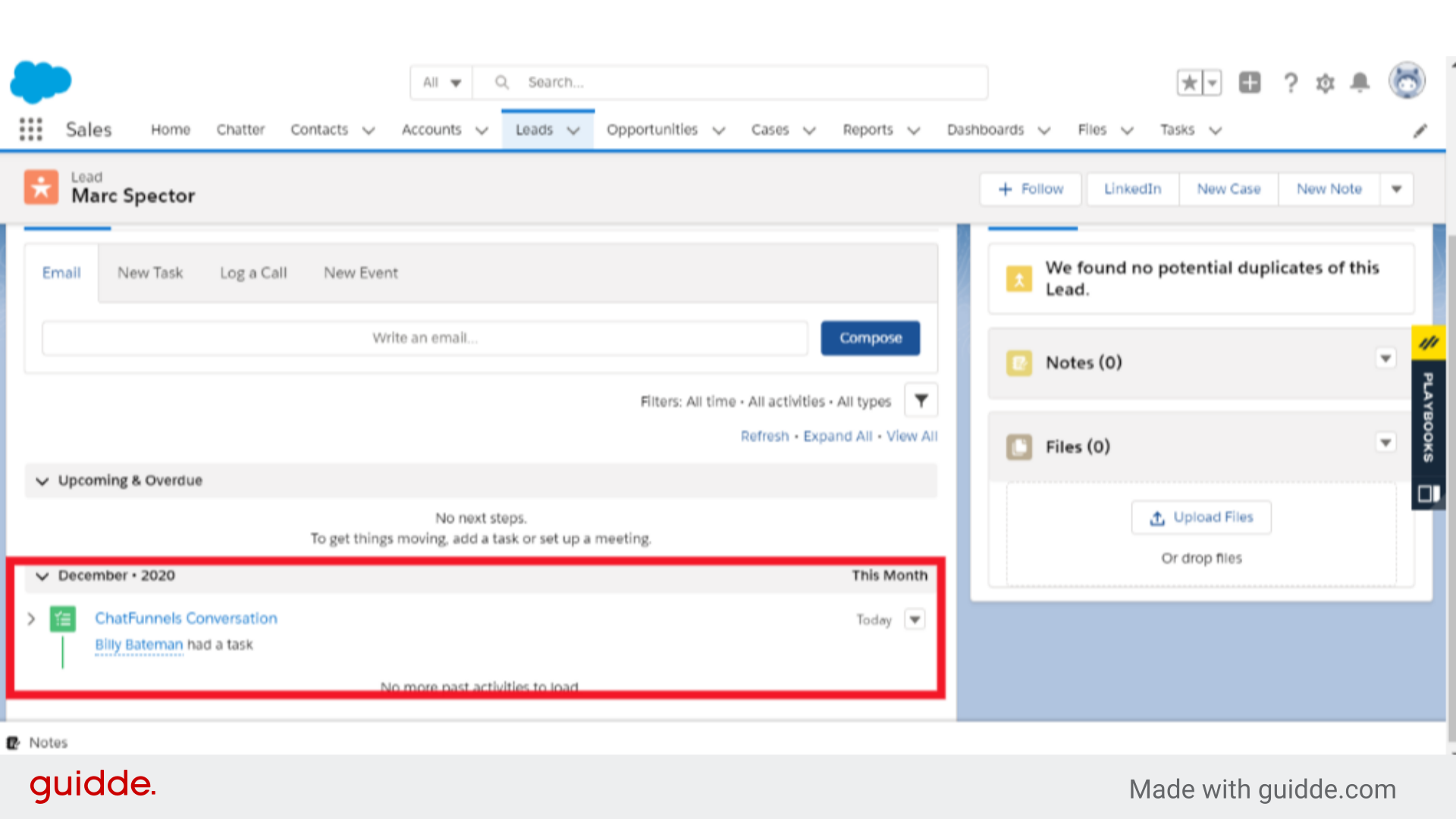Open the Notes (0) card dropdown

pos(1385,358)
